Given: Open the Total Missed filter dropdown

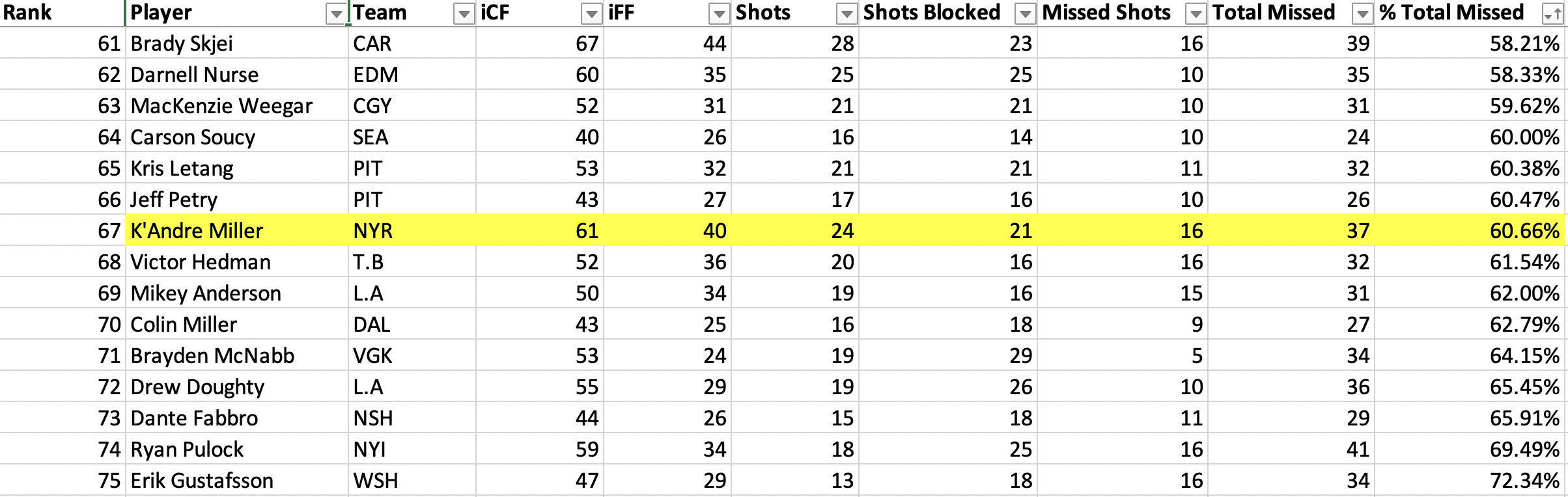Looking at the screenshot, I should click(x=1362, y=14).
